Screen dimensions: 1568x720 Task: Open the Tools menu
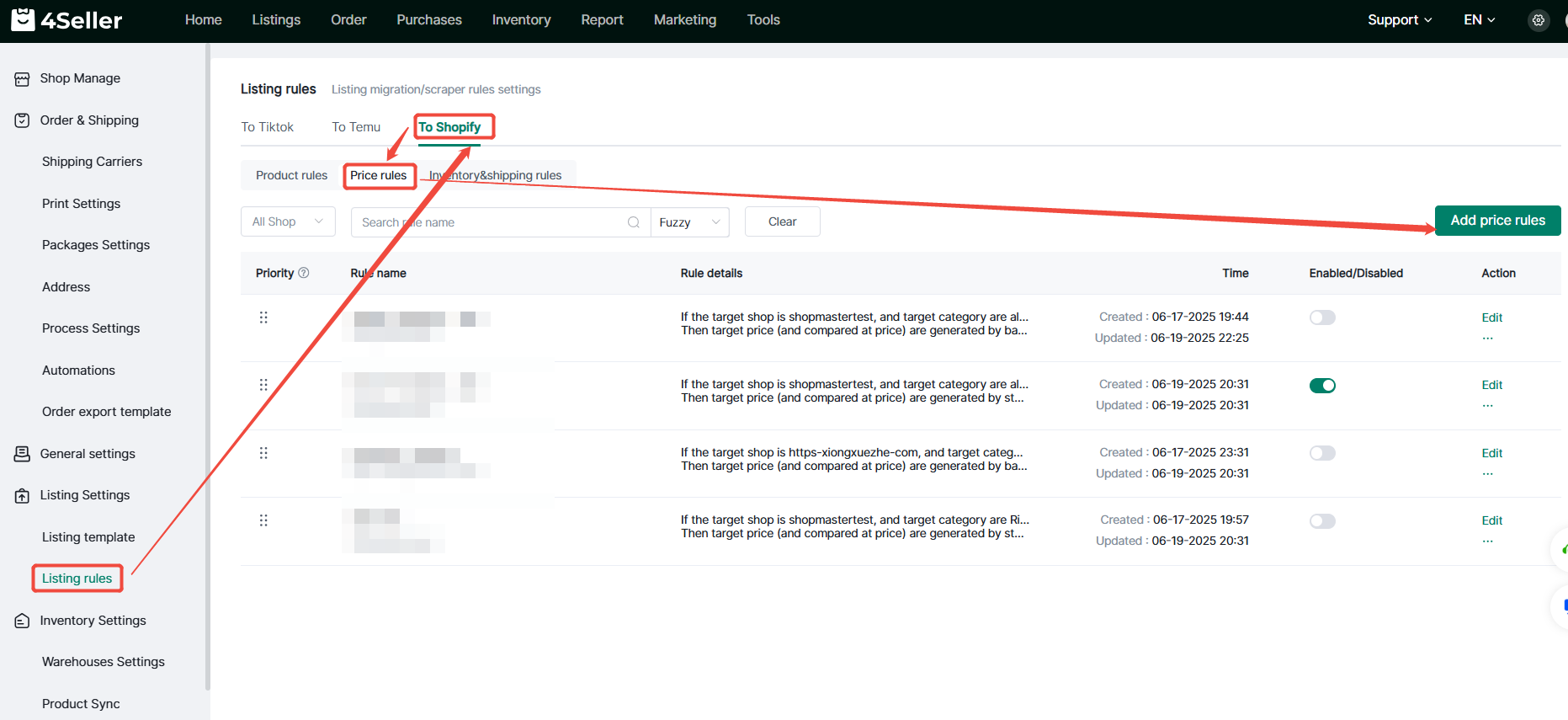763,20
